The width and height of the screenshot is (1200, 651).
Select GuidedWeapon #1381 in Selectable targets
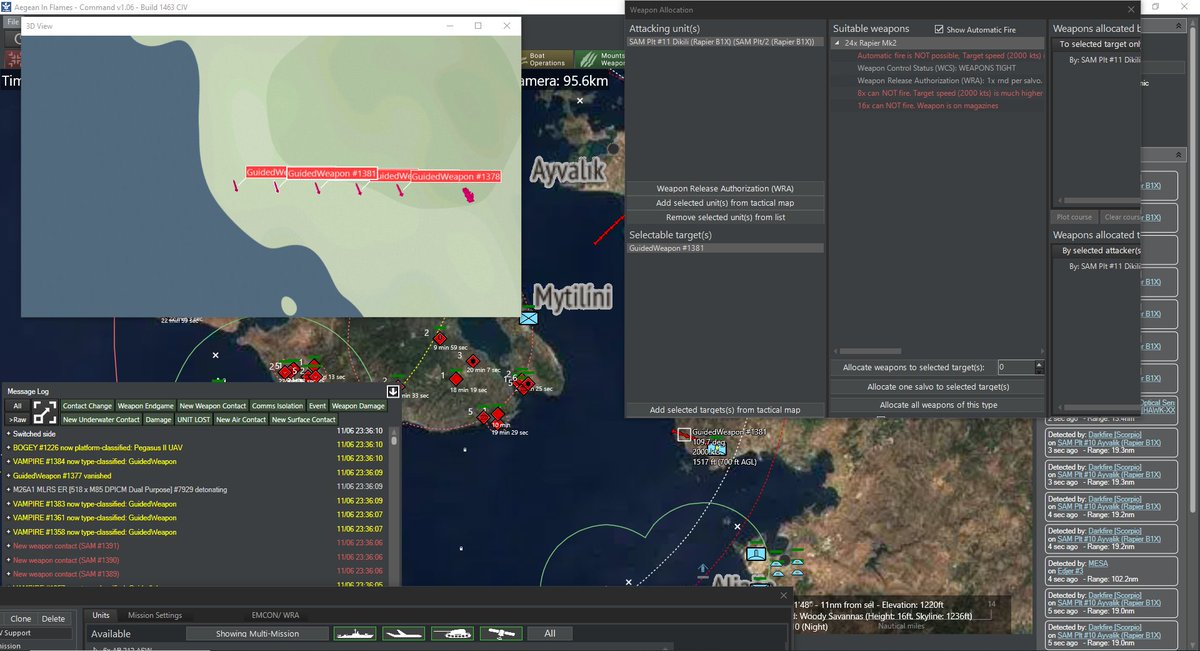(725, 248)
